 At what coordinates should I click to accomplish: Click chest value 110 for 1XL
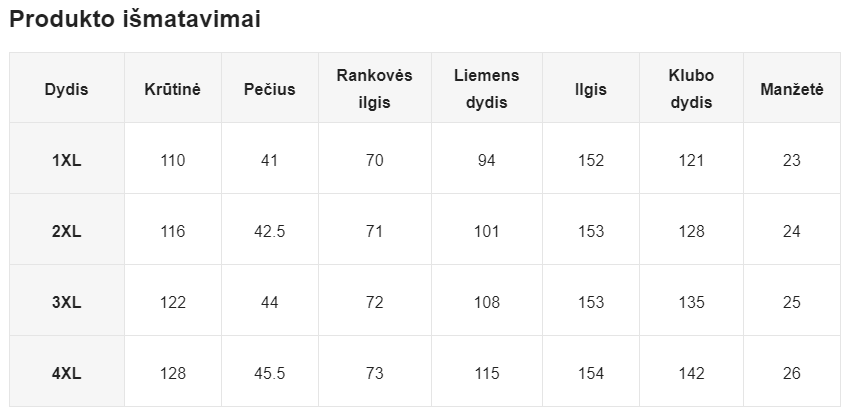(x=172, y=160)
